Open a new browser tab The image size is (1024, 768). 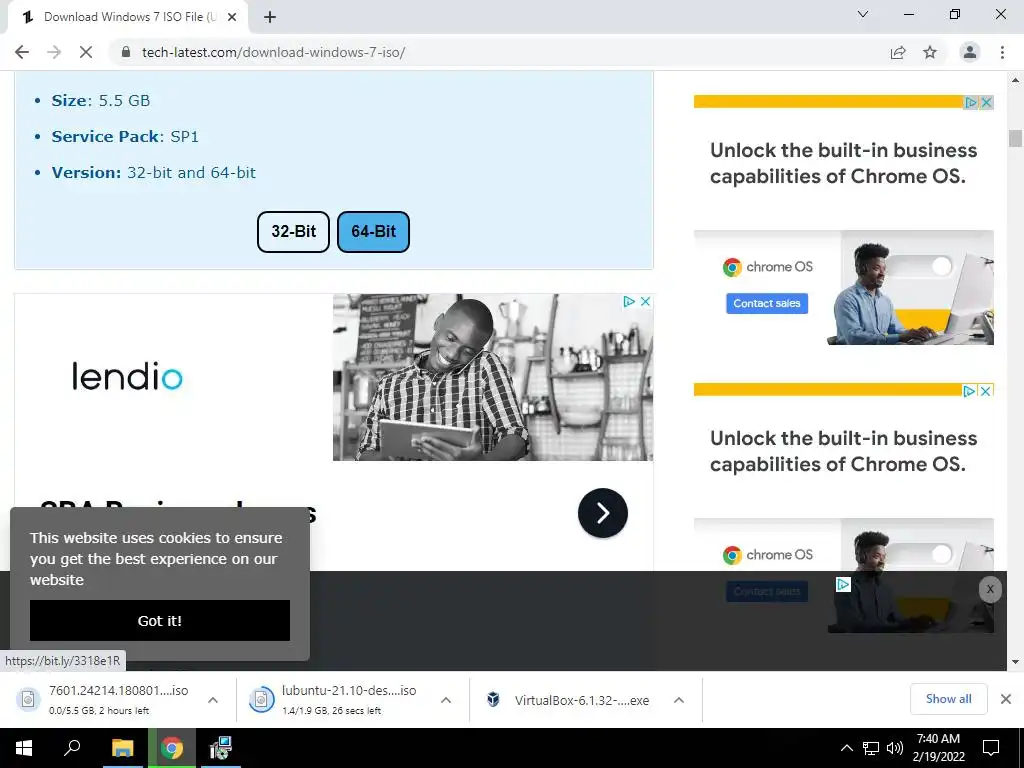[x=270, y=17]
